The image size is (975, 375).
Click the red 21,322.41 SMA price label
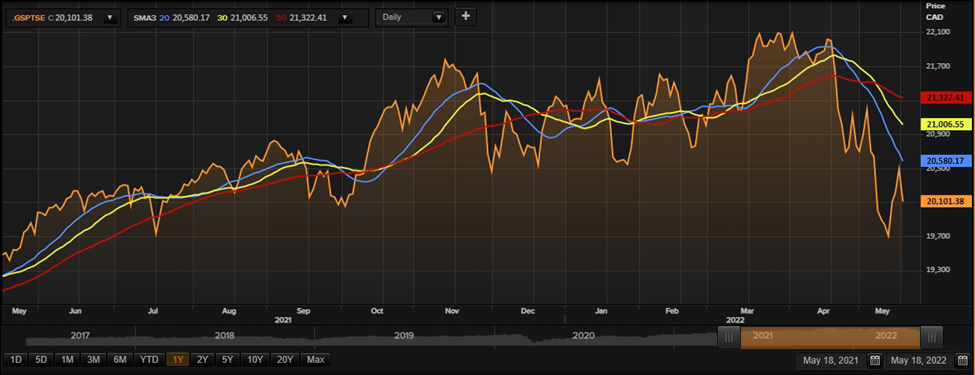945,98
